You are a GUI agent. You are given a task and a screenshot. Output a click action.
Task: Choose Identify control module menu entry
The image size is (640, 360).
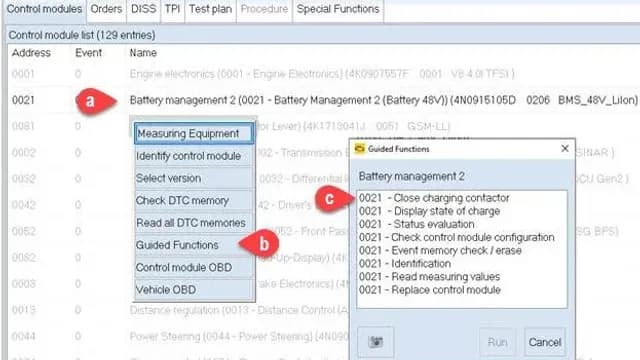pyautogui.click(x=193, y=156)
